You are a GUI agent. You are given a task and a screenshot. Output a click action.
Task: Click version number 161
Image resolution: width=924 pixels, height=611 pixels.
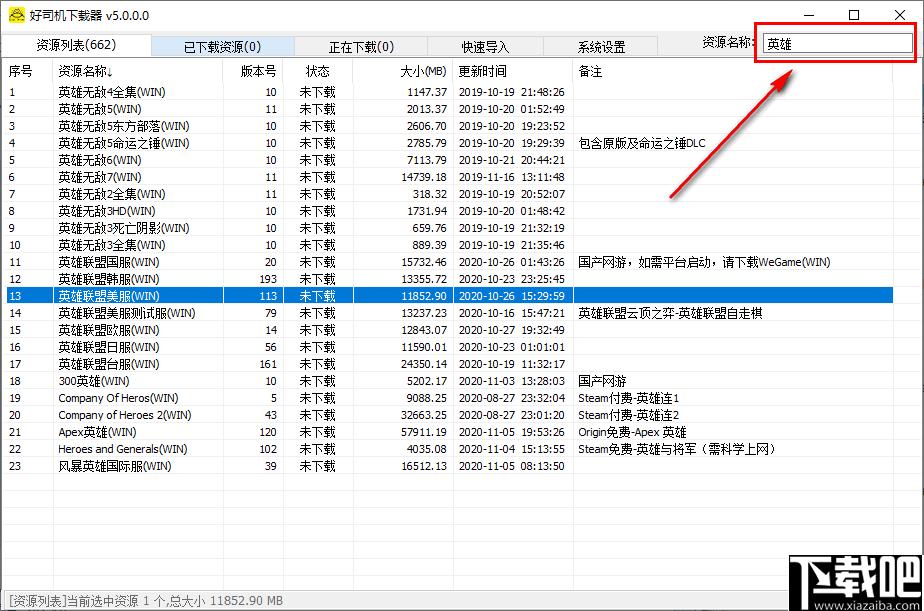pyautogui.click(x=268, y=364)
